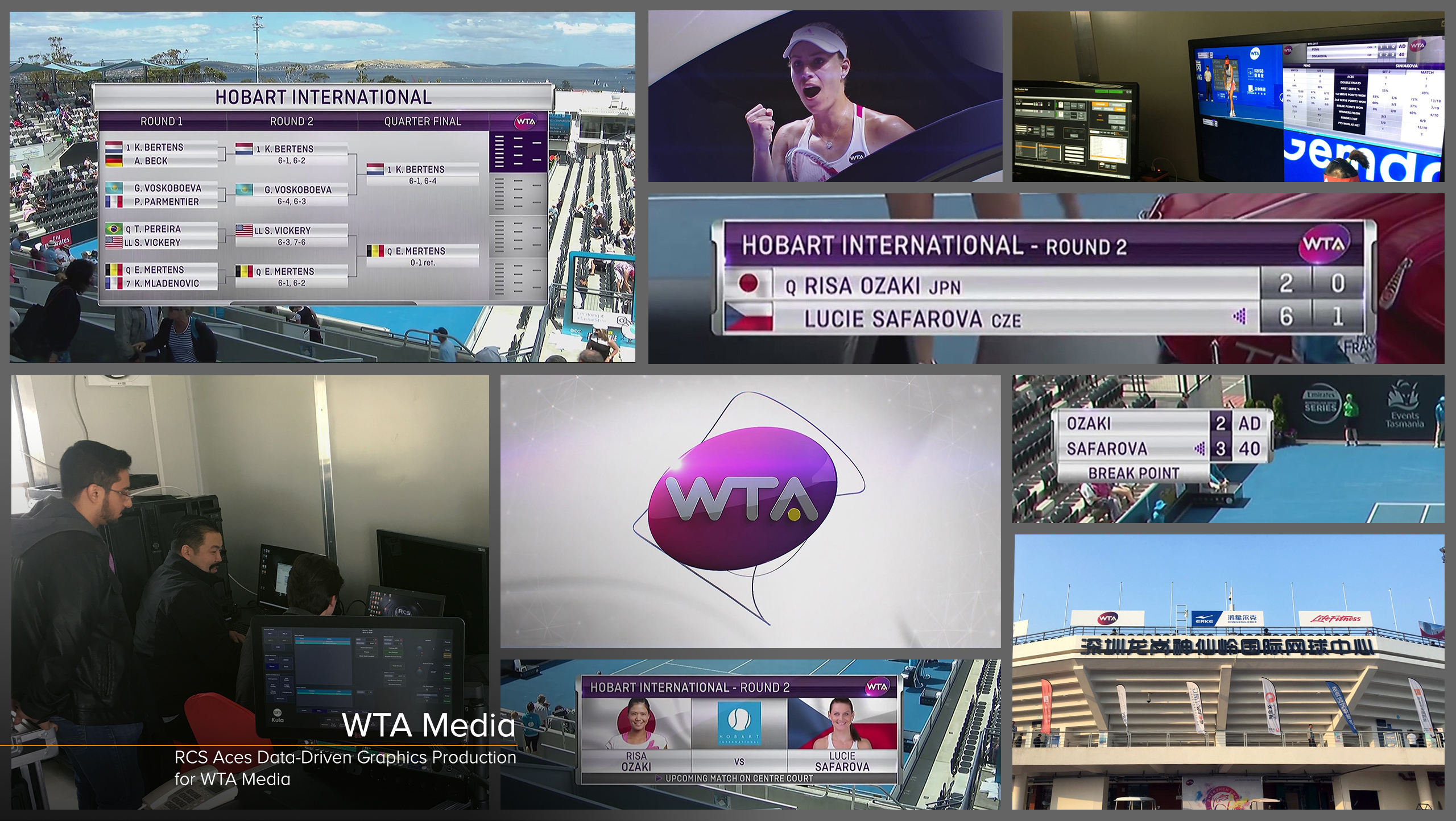Click the serve indicator next to SAFAROVA in the mini scoreboard
The height and width of the screenshot is (821, 1456).
click(1199, 449)
